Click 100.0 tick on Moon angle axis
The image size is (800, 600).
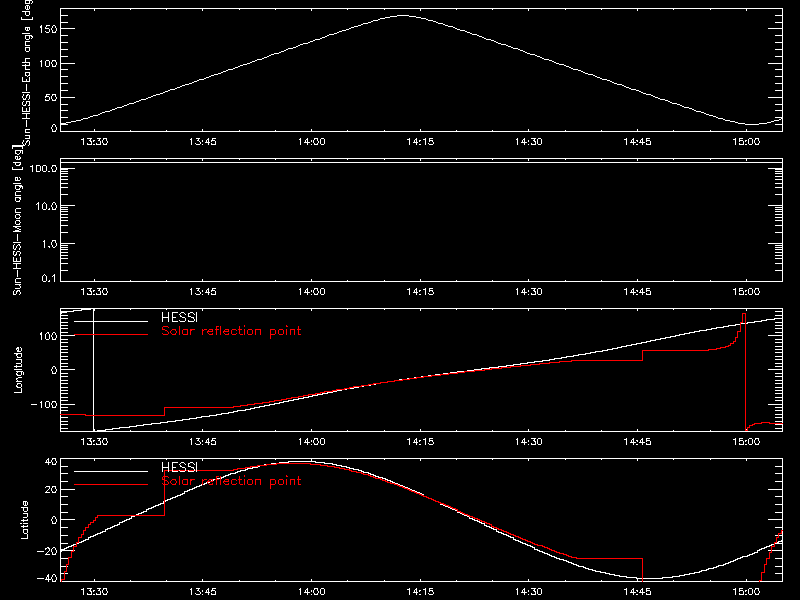[x=43, y=169]
